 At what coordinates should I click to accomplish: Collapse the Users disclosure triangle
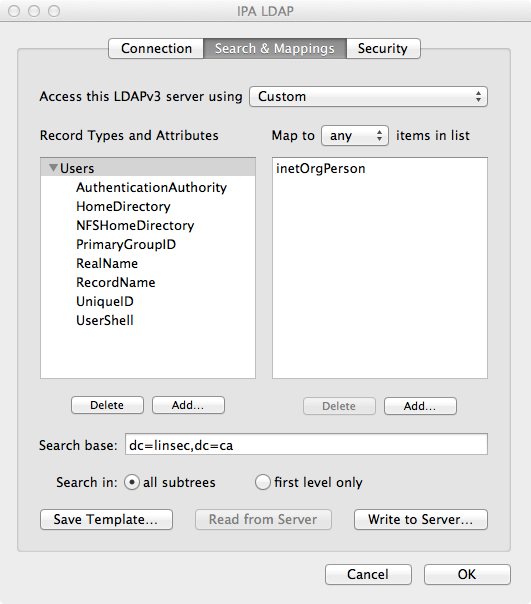[53, 168]
